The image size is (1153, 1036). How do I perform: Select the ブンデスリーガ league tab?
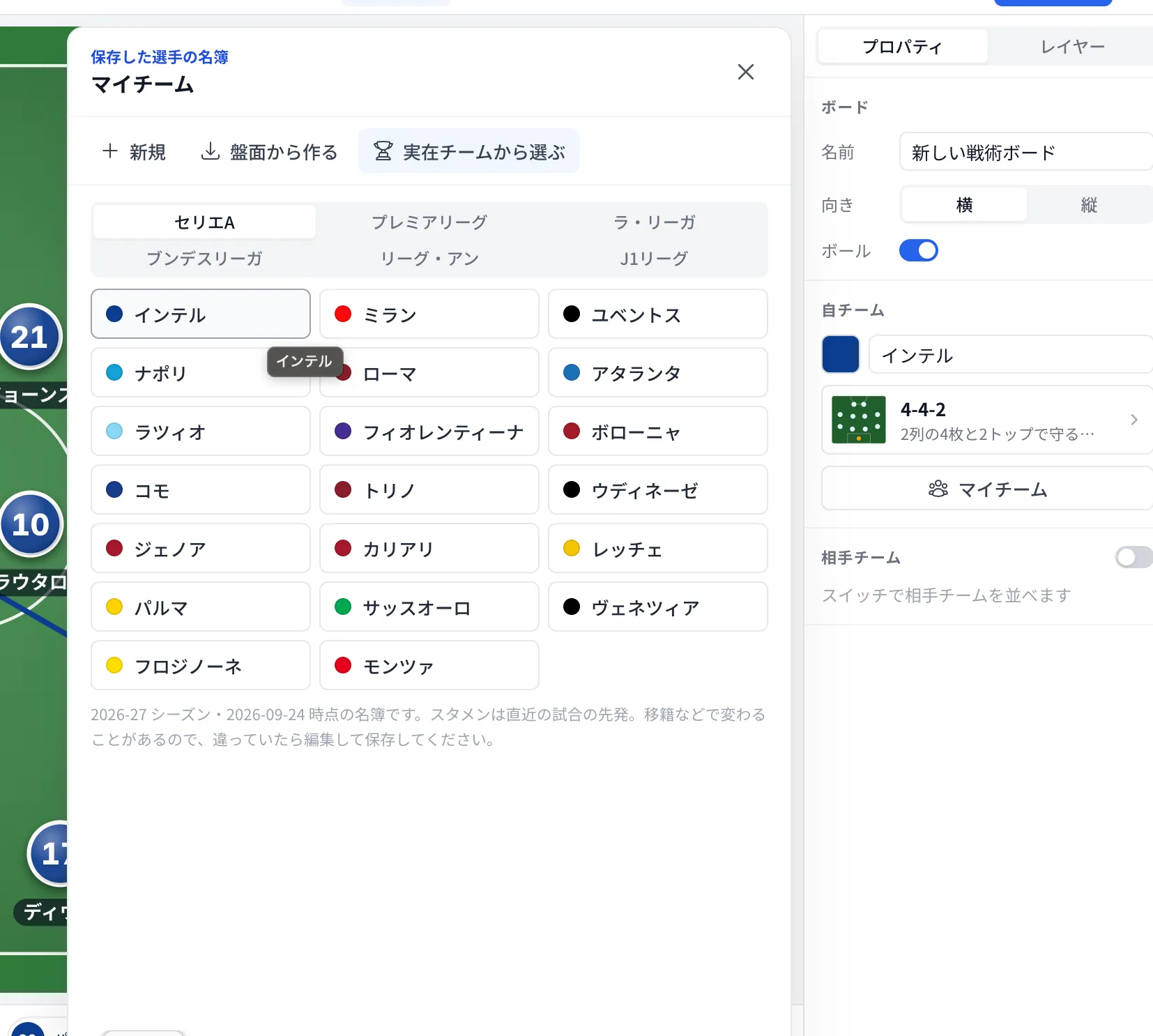(x=204, y=259)
